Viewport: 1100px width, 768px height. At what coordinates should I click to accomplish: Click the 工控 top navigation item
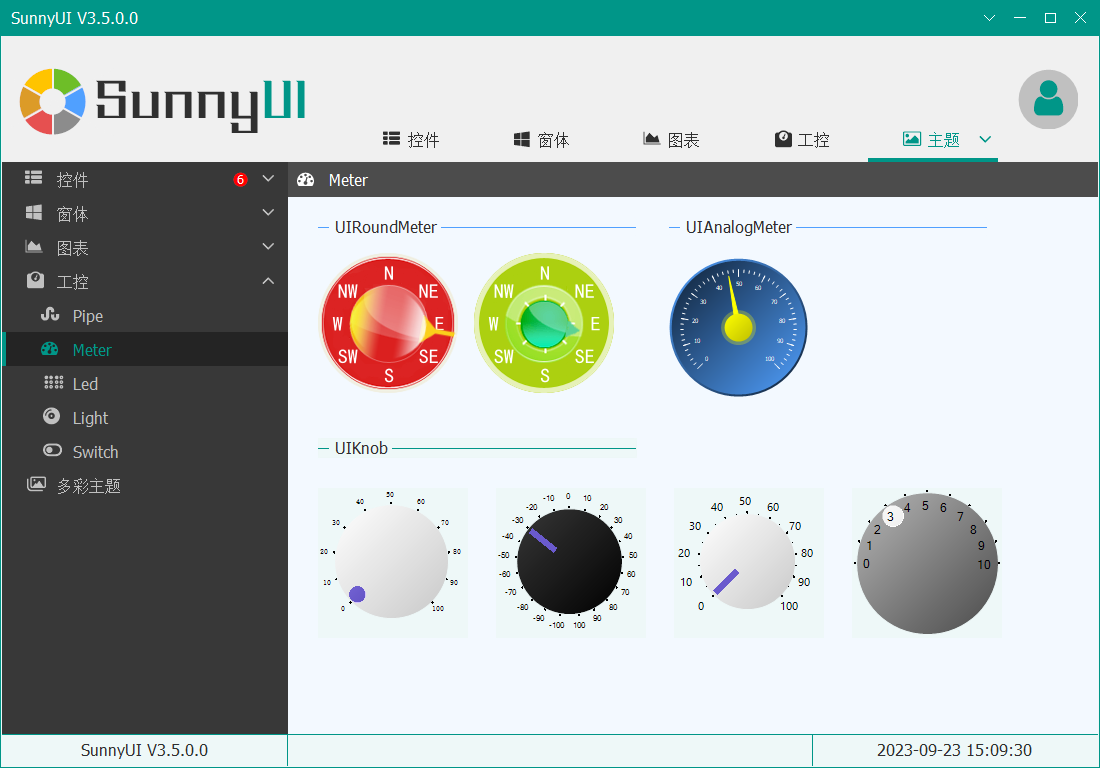click(802, 140)
